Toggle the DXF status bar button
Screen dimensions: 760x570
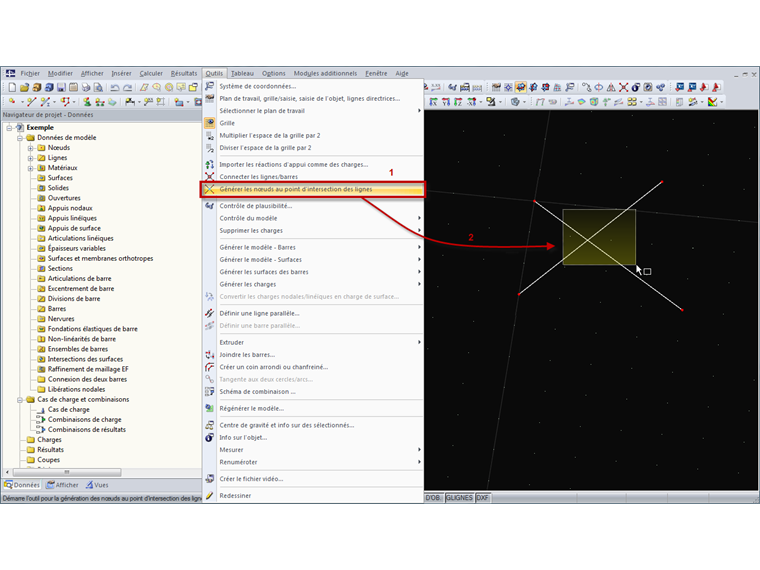coord(483,498)
